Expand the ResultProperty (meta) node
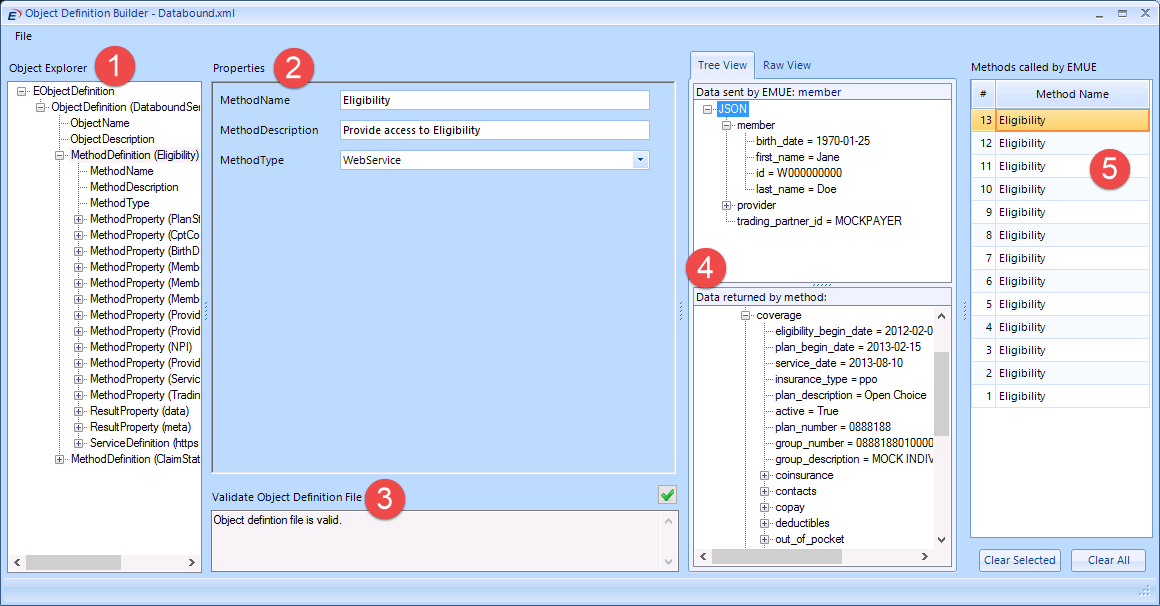 (x=78, y=427)
